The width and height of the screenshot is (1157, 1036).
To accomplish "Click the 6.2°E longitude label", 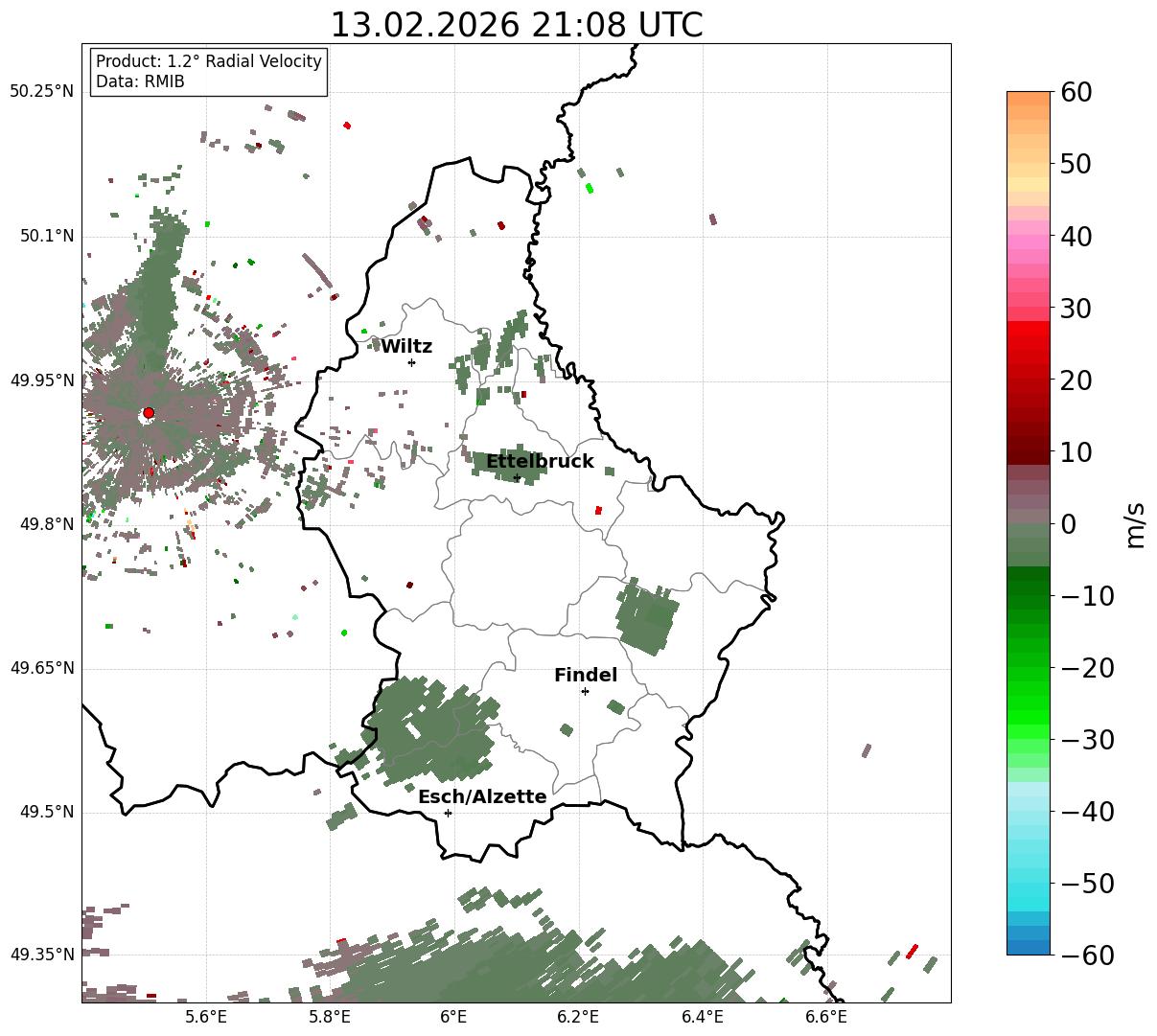I will click(578, 1017).
